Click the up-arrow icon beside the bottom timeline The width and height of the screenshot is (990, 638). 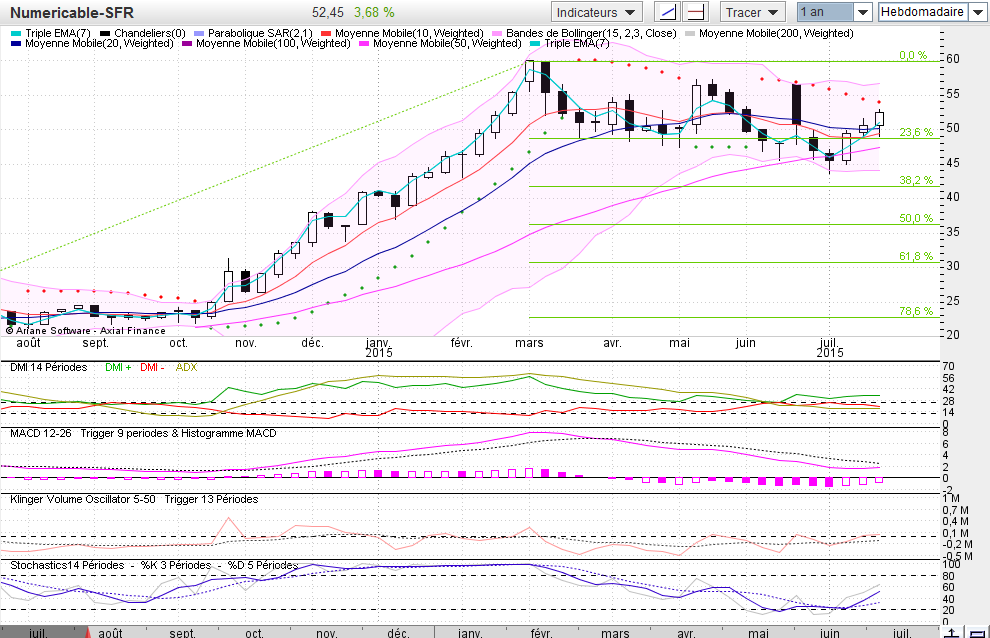pyautogui.click(x=951, y=632)
